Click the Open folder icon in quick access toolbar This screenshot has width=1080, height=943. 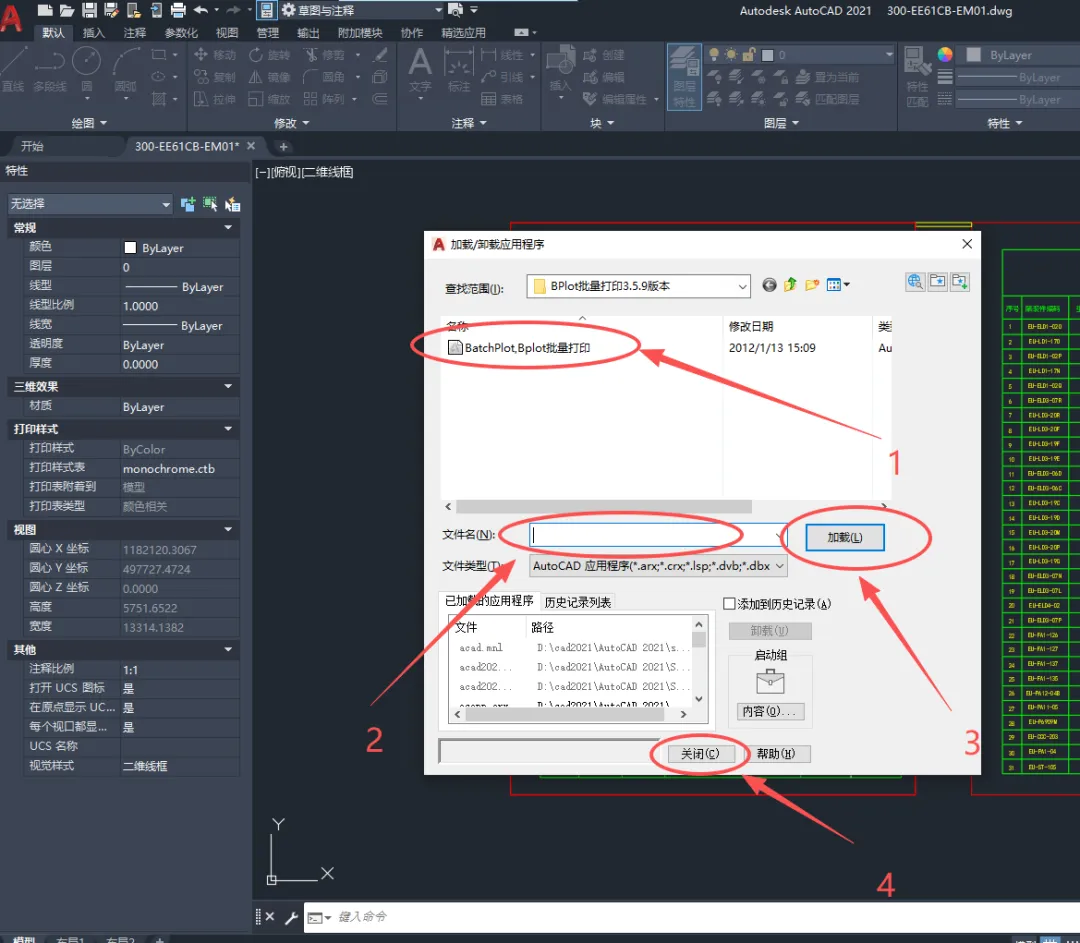pos(66,10)
